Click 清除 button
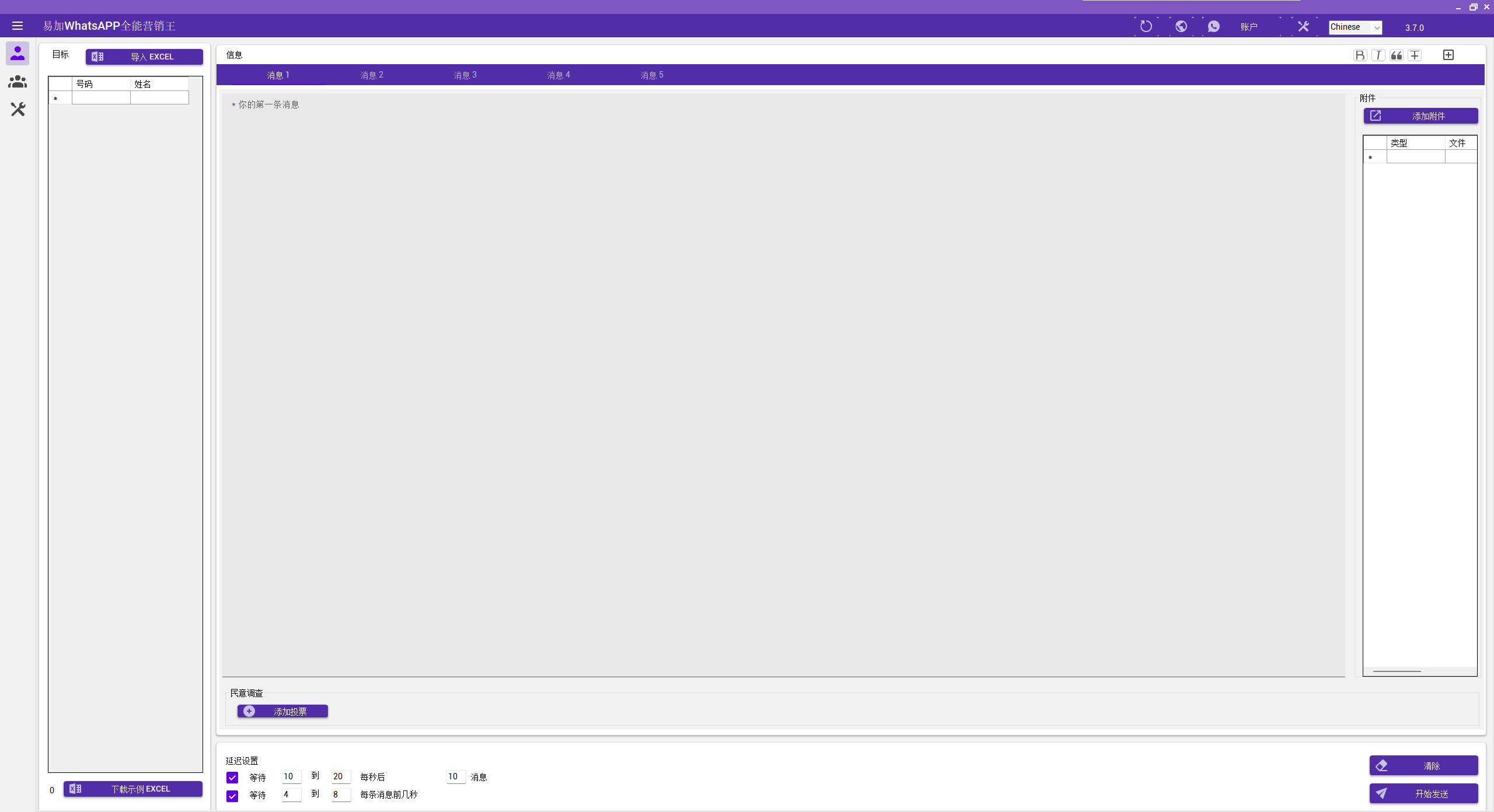Screen dimensions: 1494x812 point(1423,765)
